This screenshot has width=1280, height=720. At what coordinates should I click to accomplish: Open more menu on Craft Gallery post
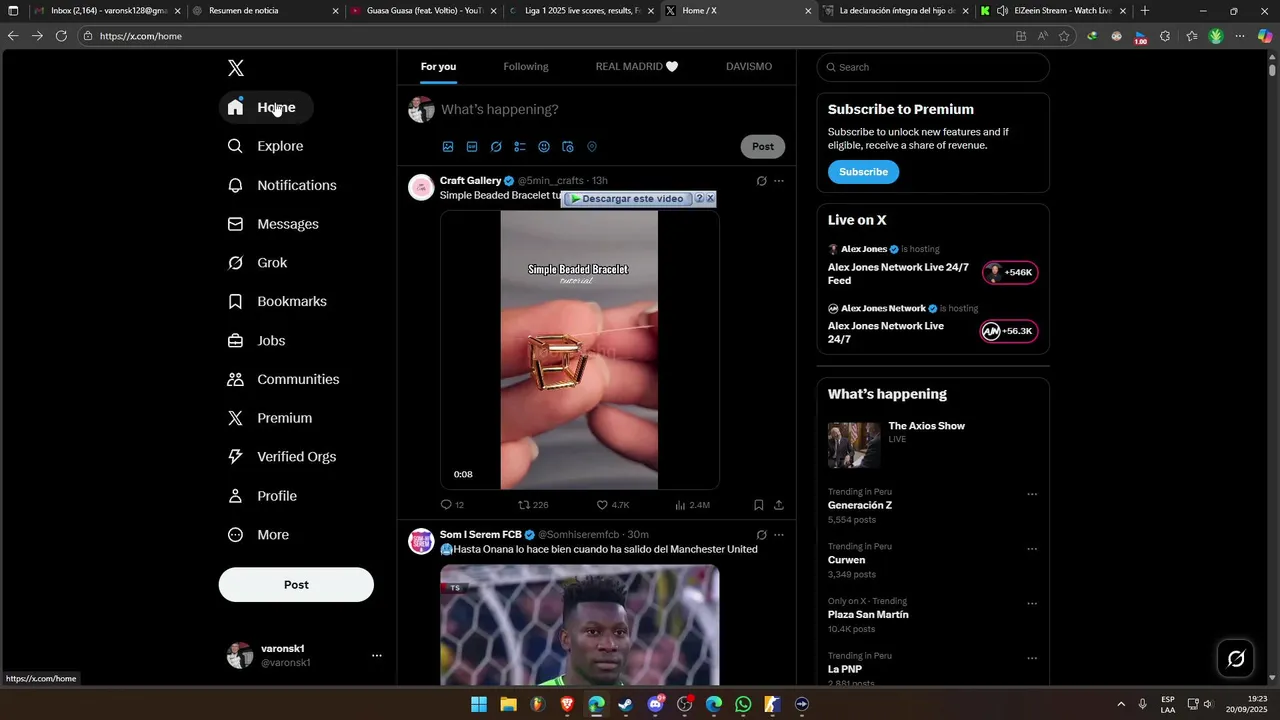point(779,181)
